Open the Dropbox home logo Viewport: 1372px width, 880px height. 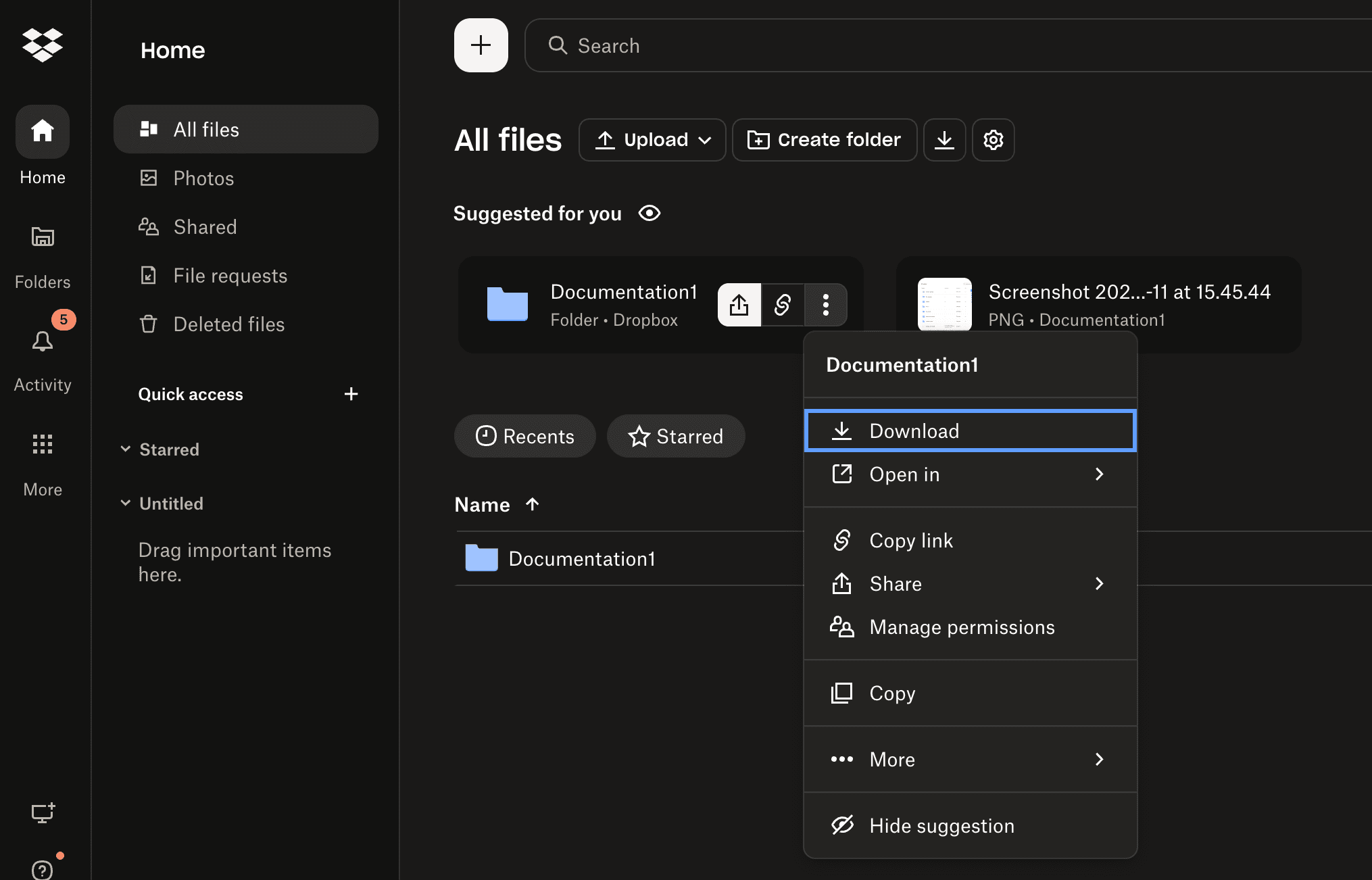pos(42,45)
